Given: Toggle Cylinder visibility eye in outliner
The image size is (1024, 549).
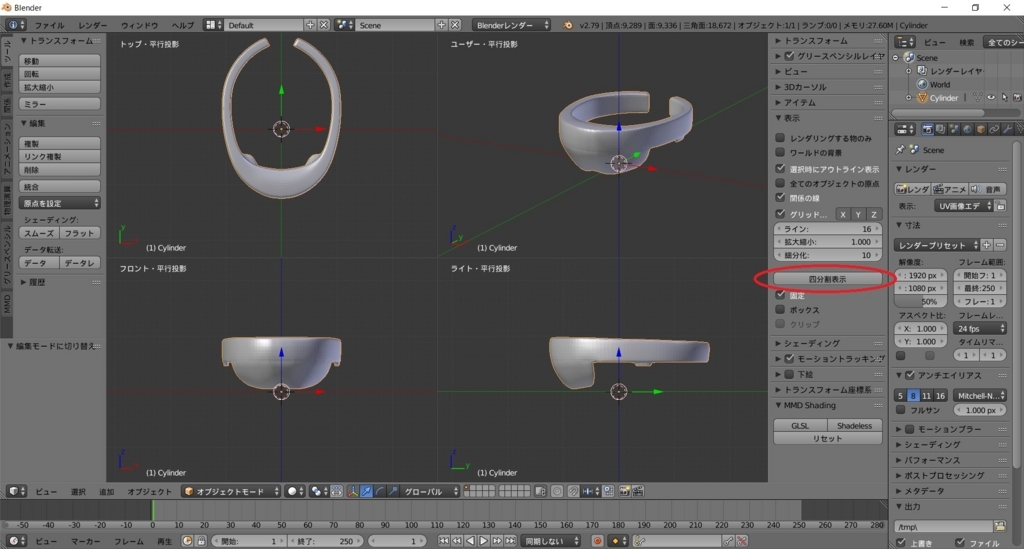Looking at the screenshot, I should [x=991, y=97].
